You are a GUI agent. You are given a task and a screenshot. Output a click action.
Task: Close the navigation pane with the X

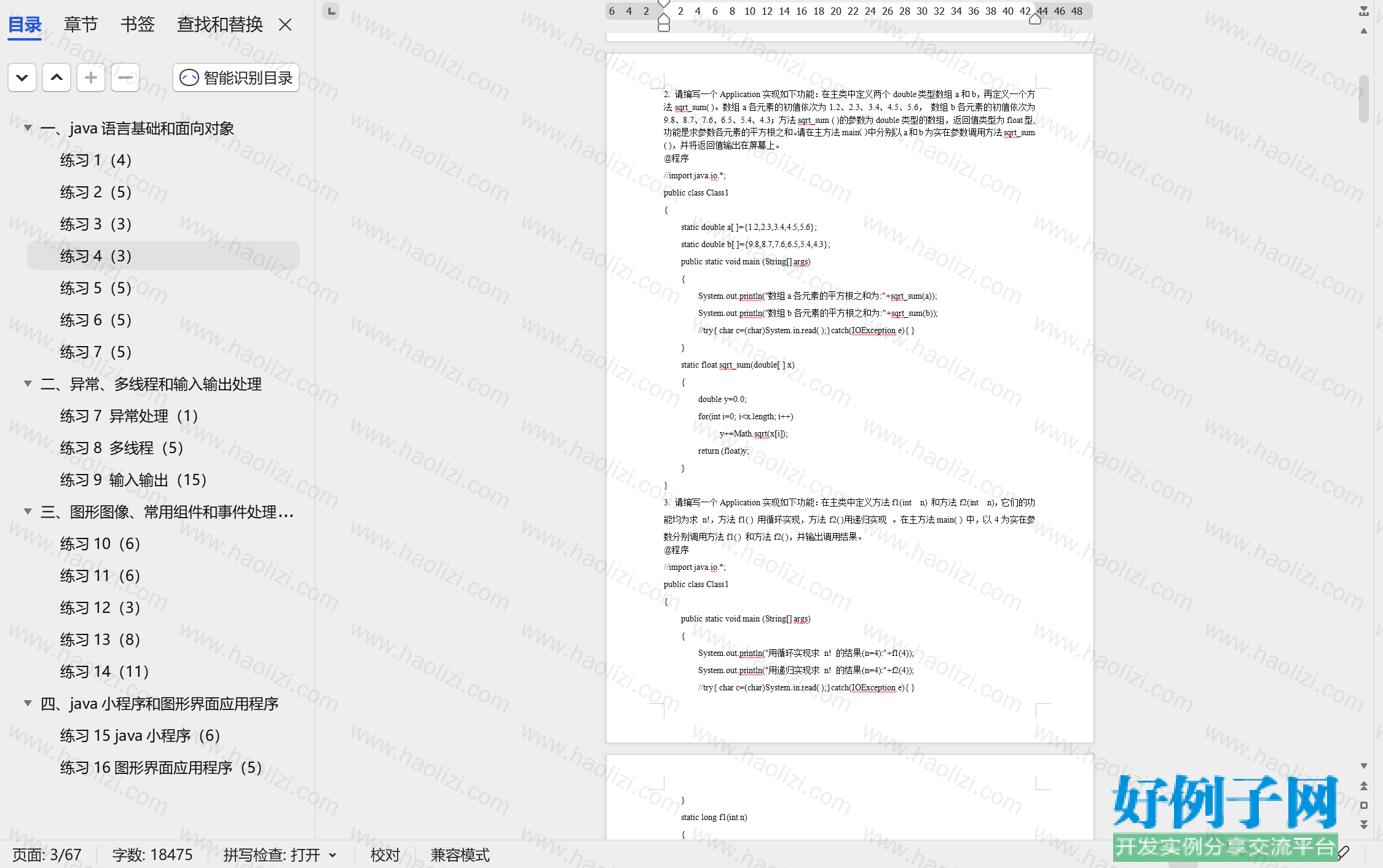pyautogui.click(x=285, y=25)
